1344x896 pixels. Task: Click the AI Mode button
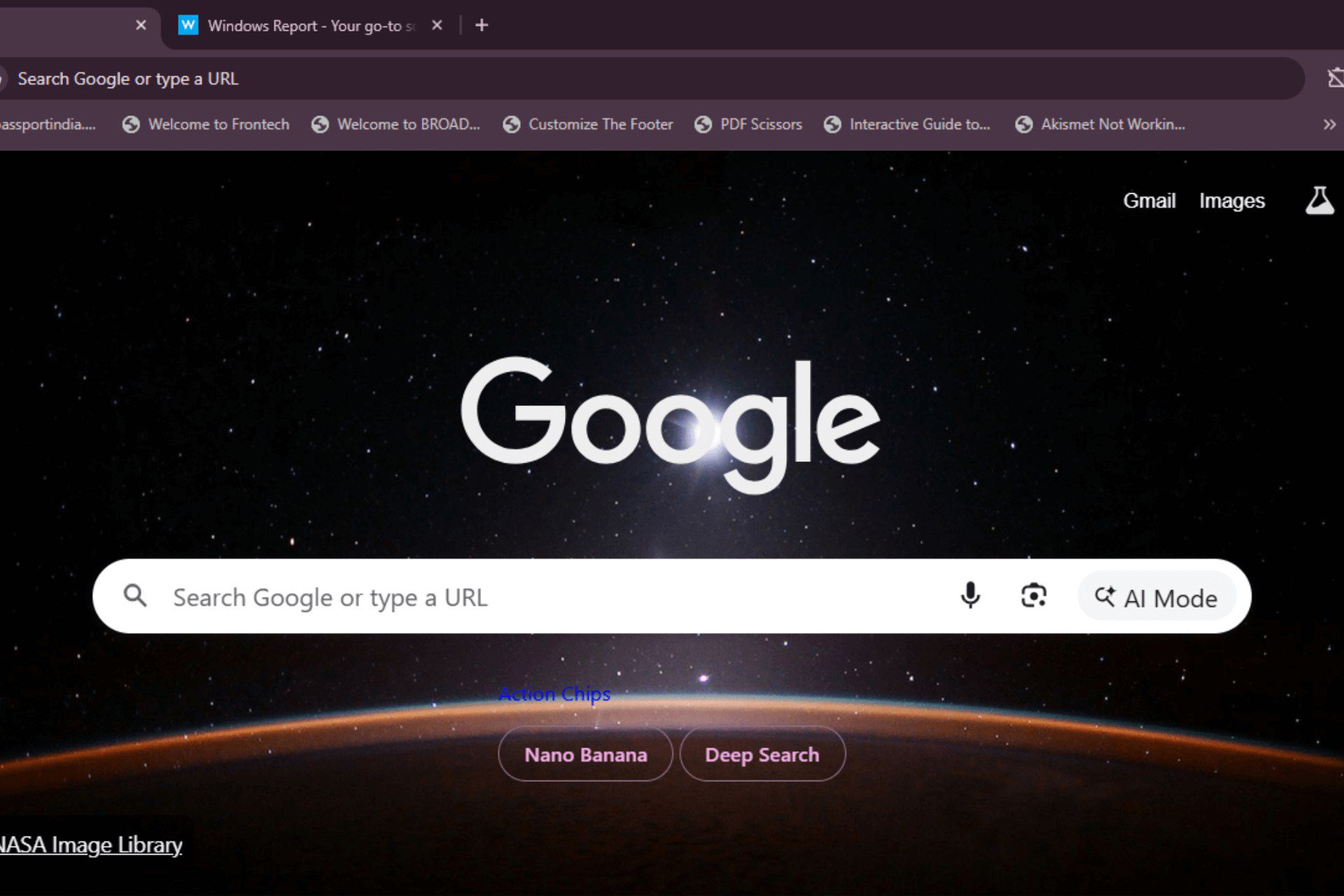pyautogui.click(x=1156, y=597)
